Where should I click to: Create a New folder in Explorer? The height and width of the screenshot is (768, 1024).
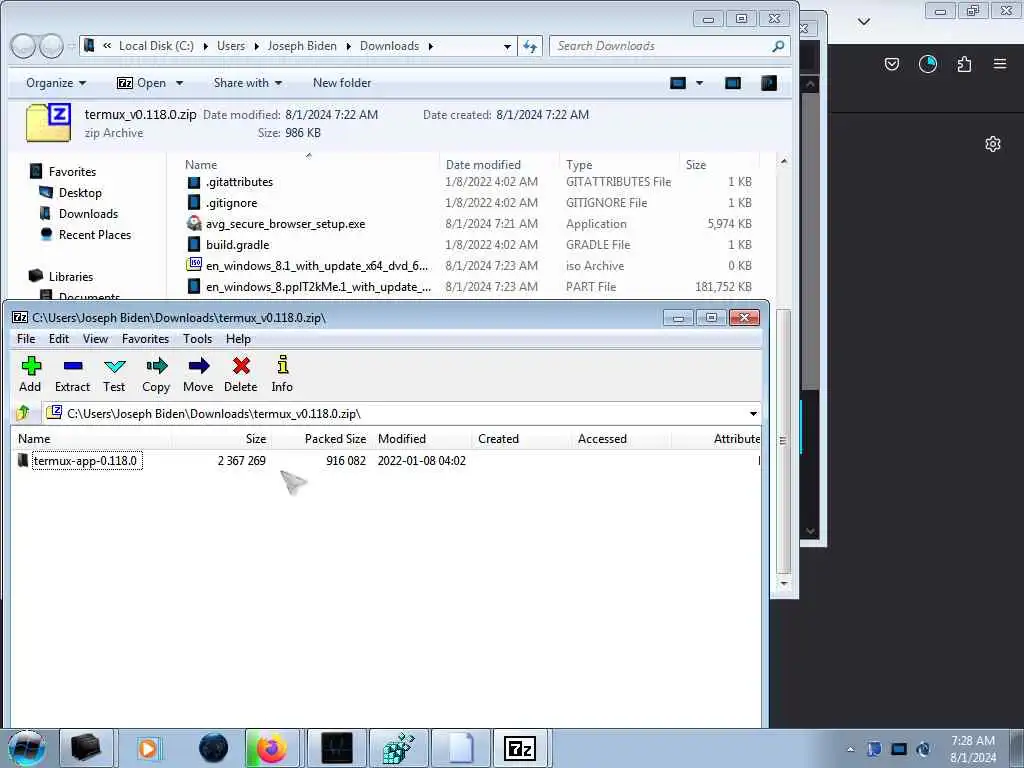[x=342, y=83]
